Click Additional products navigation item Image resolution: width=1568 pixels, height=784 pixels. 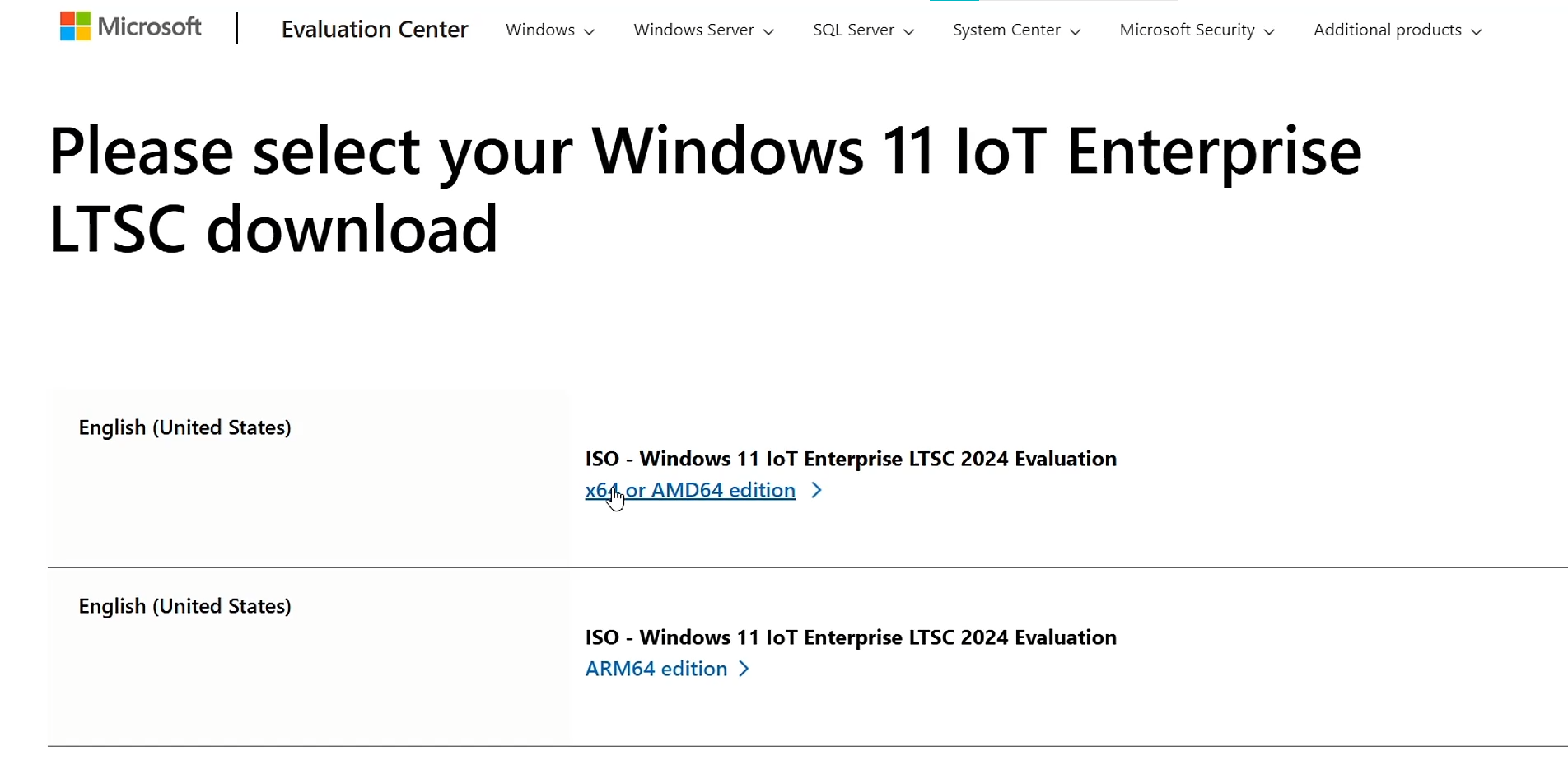click(1385, 30)
